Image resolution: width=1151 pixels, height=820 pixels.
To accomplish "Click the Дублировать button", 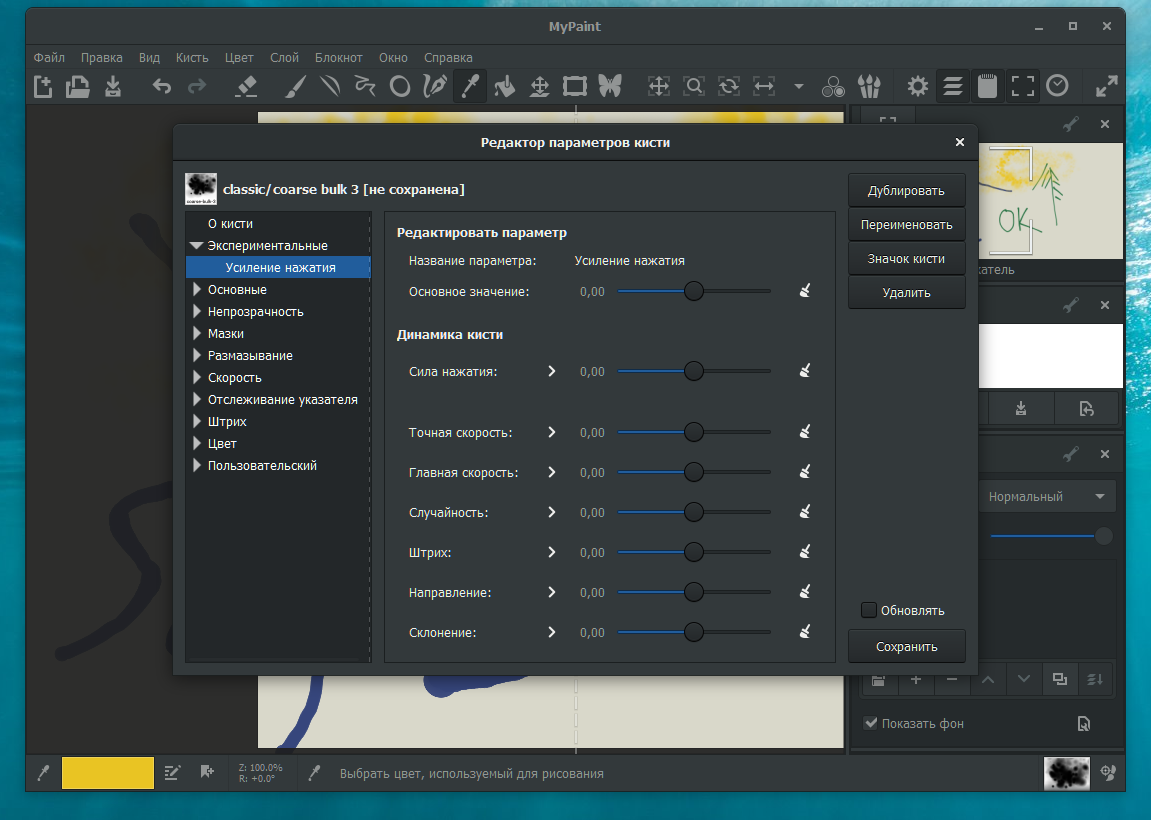I will click(x=907, y=190).
